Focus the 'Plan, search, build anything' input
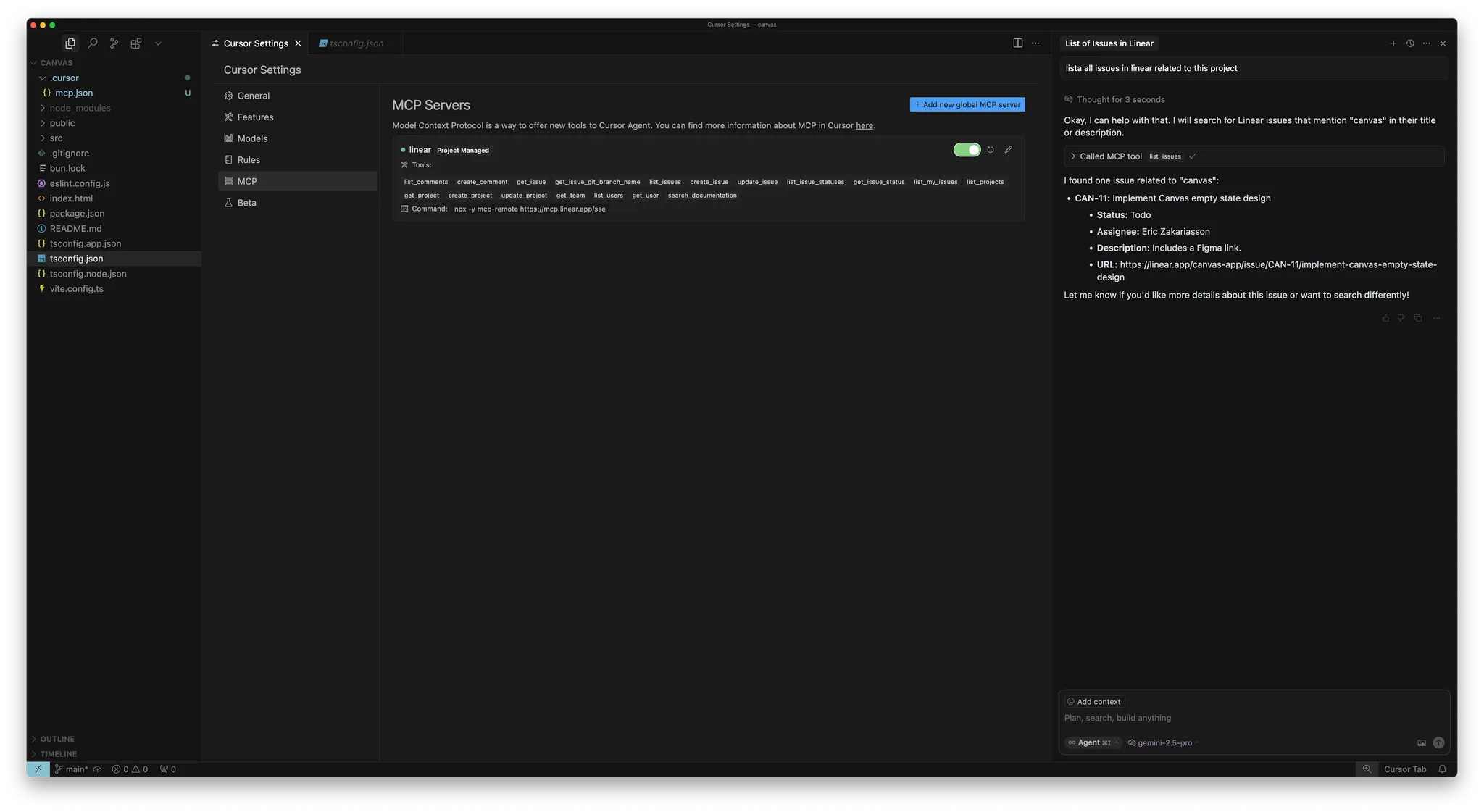 pyautogui.click(x=1232, y=718)
